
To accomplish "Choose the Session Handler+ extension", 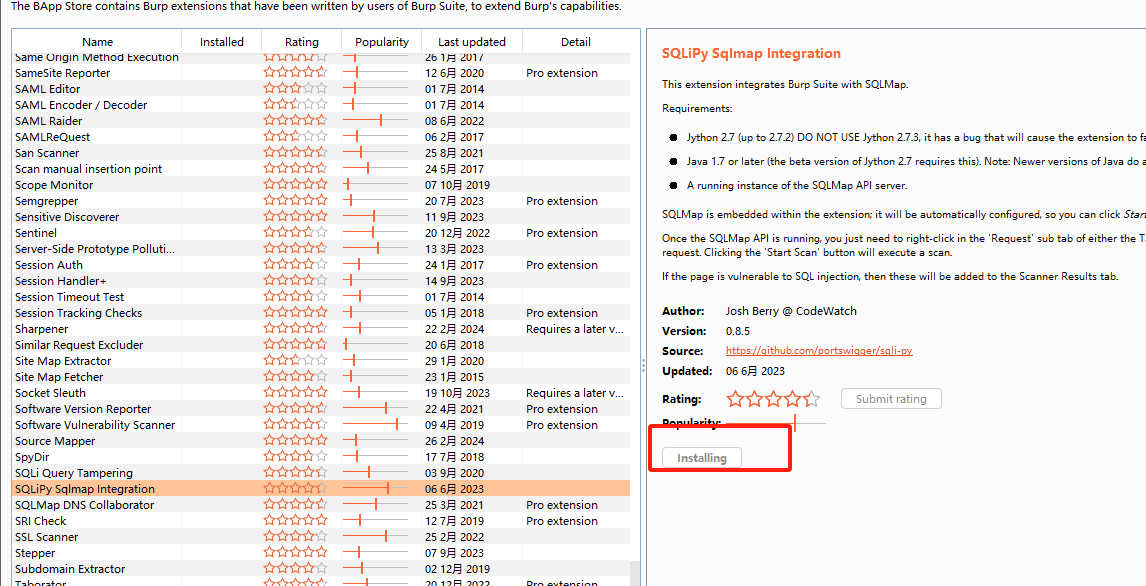I will pyautogui.click(x=322, y=281).
